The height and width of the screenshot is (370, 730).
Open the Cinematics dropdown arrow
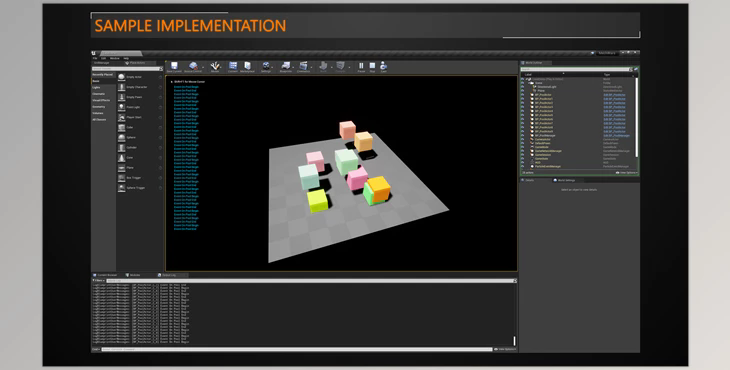click(x=311, y=67)
